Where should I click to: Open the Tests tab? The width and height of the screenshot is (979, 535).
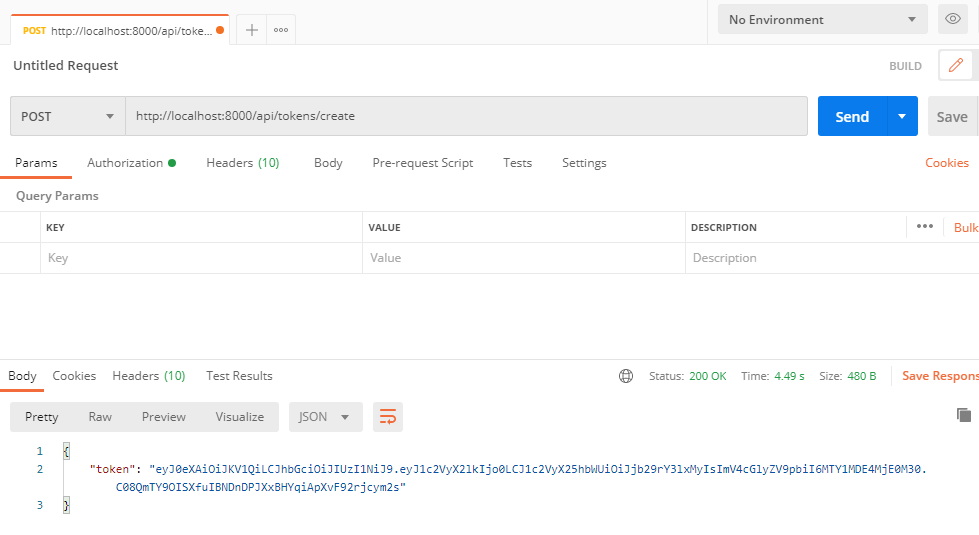tap(518, 163)
